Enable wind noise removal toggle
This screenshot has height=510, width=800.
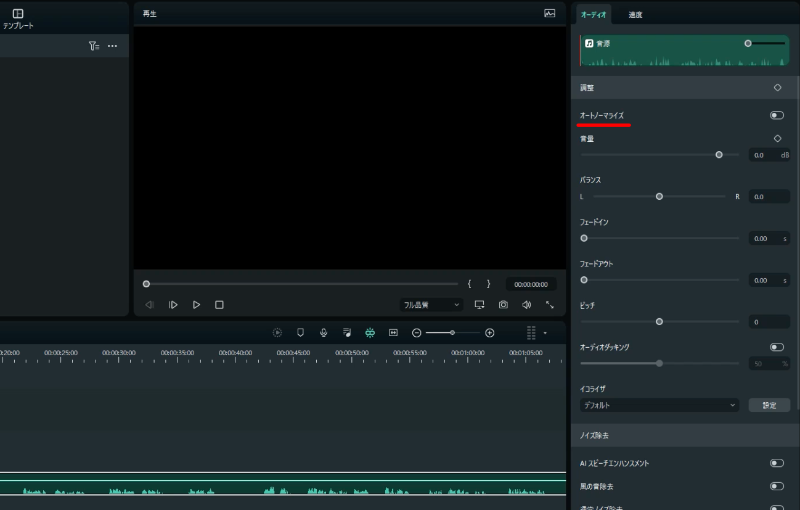[777, 486]
